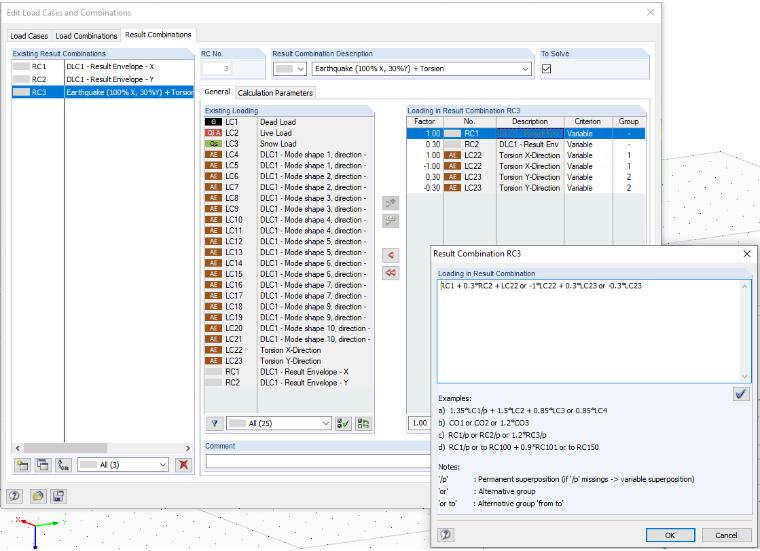Open the General sub-tab
Viewport: 760px width, 551px height.
217,92
